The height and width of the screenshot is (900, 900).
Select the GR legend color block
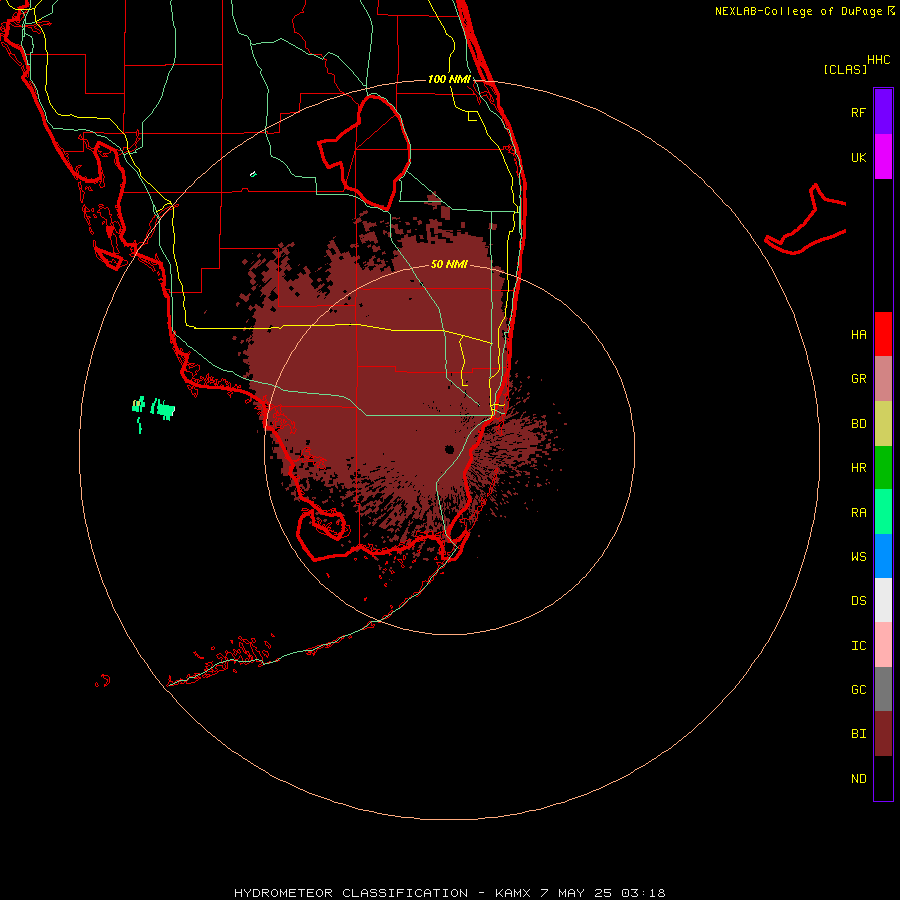pyautogui.click(x=883, y=378)
